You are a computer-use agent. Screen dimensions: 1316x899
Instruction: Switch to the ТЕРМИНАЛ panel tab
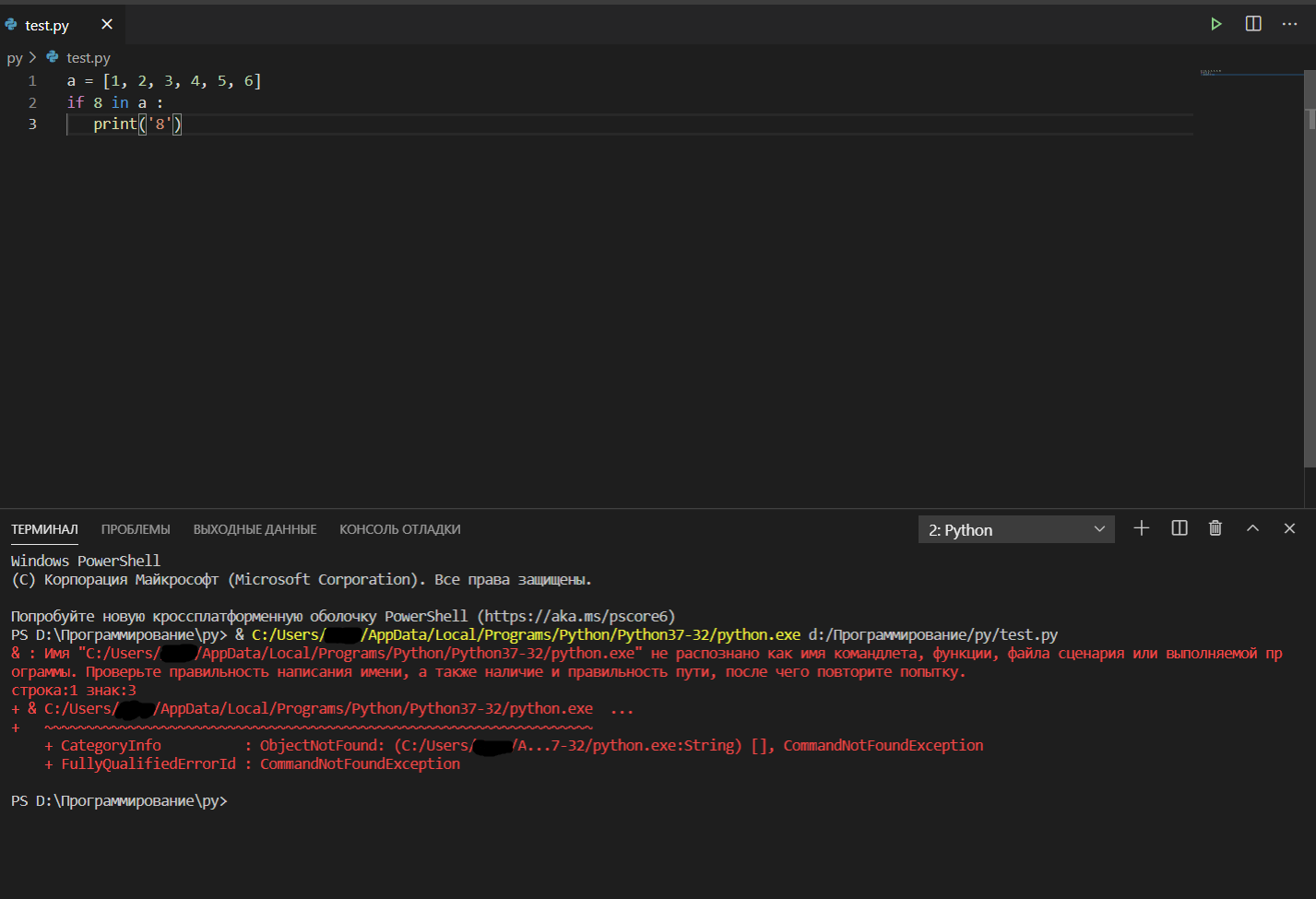pyautogui.click(x=44, y=529)
